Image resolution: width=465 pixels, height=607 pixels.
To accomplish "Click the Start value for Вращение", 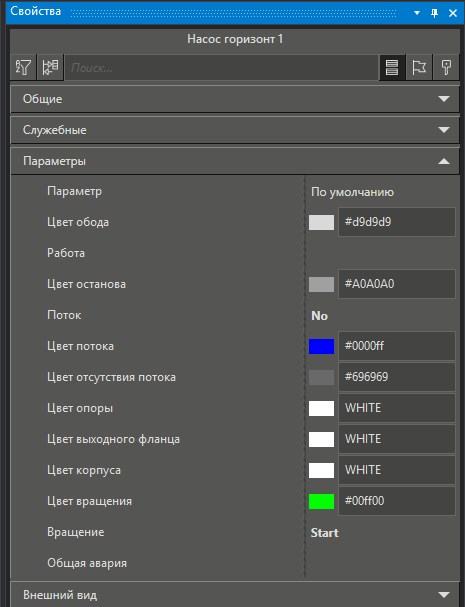I will [324, 533].
